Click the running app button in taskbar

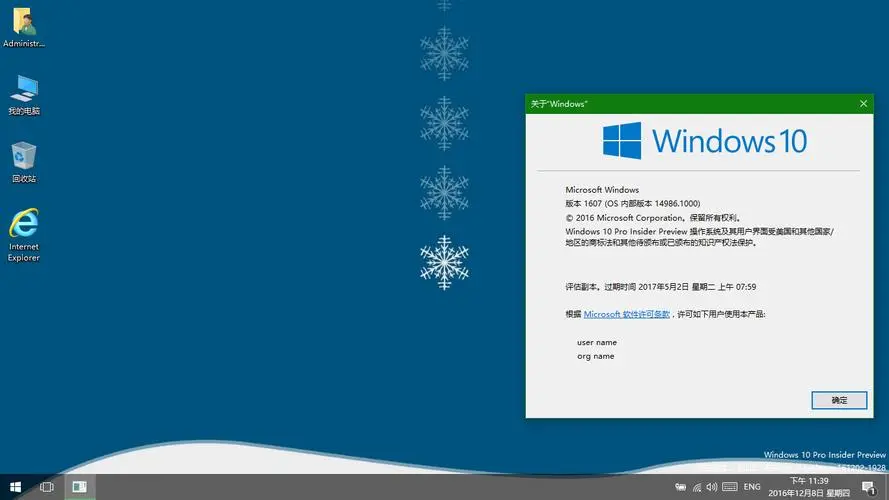79,487
